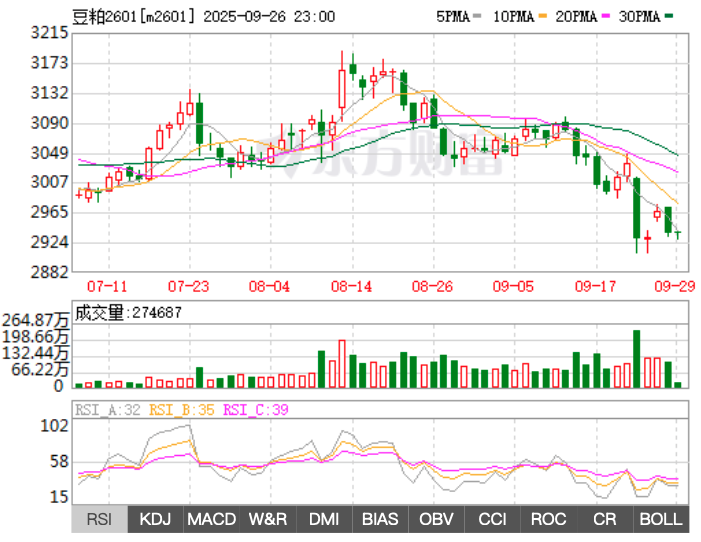Click the 07-23 date axis label
The image size is (701, 542).
[x=189, y=286]
